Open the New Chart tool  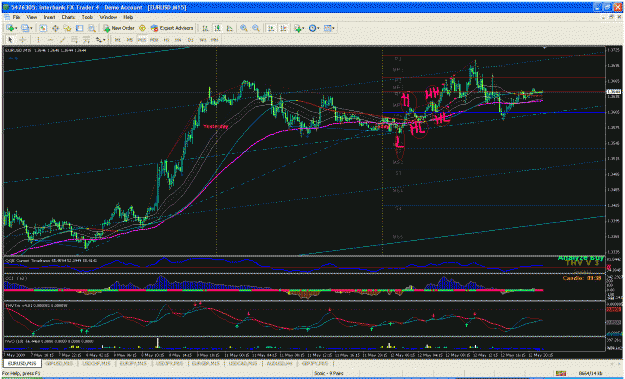[10, 28]
